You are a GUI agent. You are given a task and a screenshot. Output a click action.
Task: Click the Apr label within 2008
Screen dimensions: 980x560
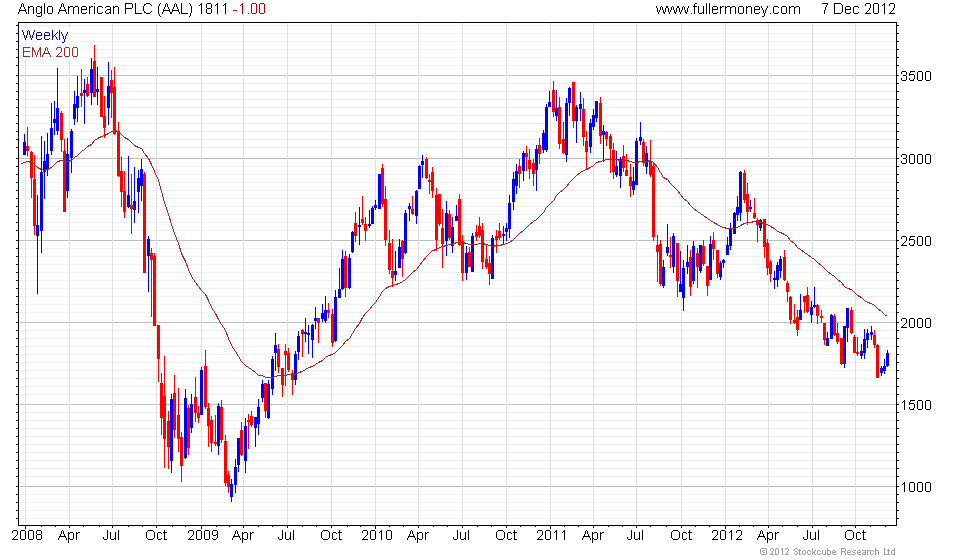click(69, 536)
